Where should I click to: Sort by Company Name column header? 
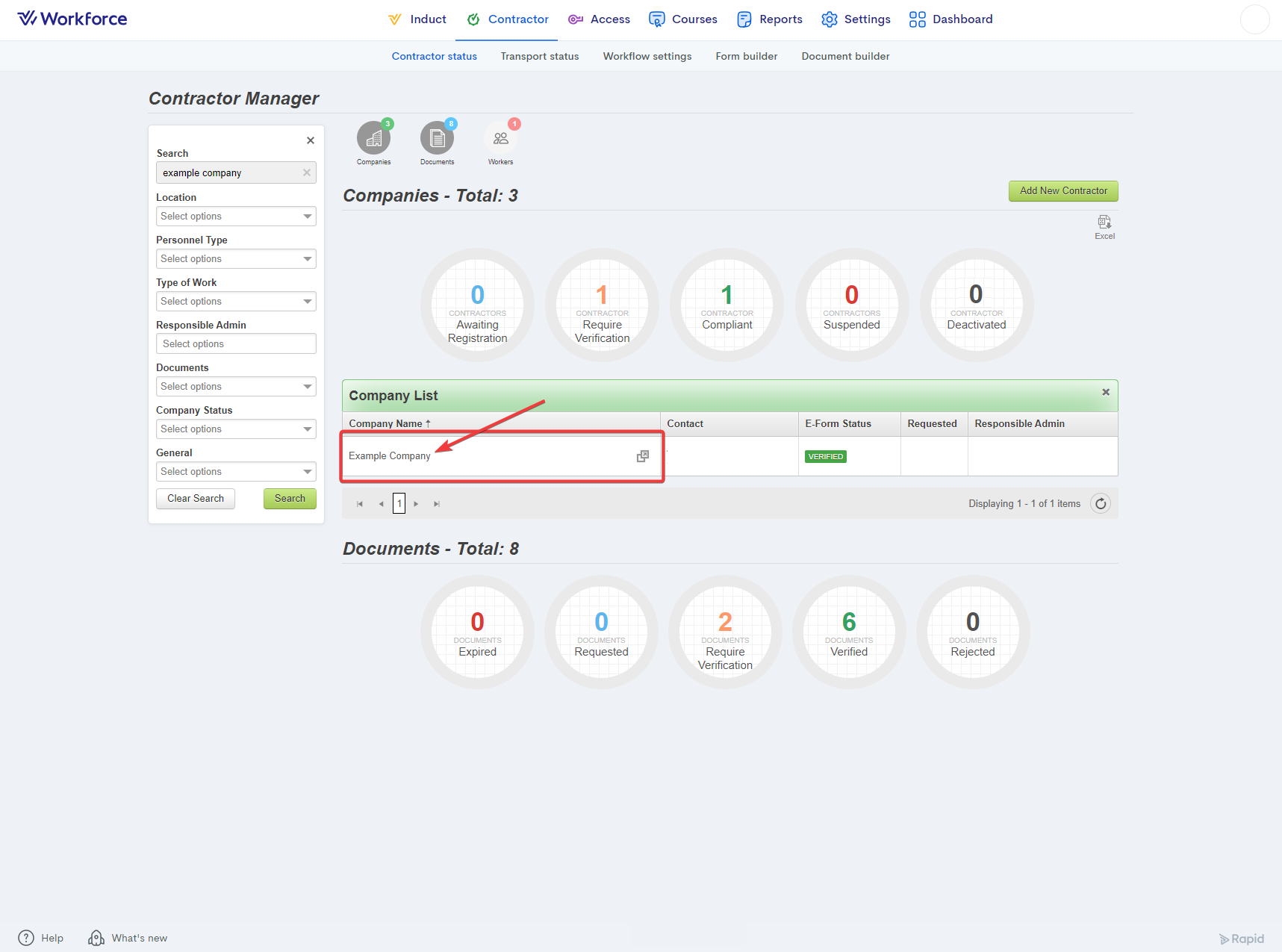[386, 423]
